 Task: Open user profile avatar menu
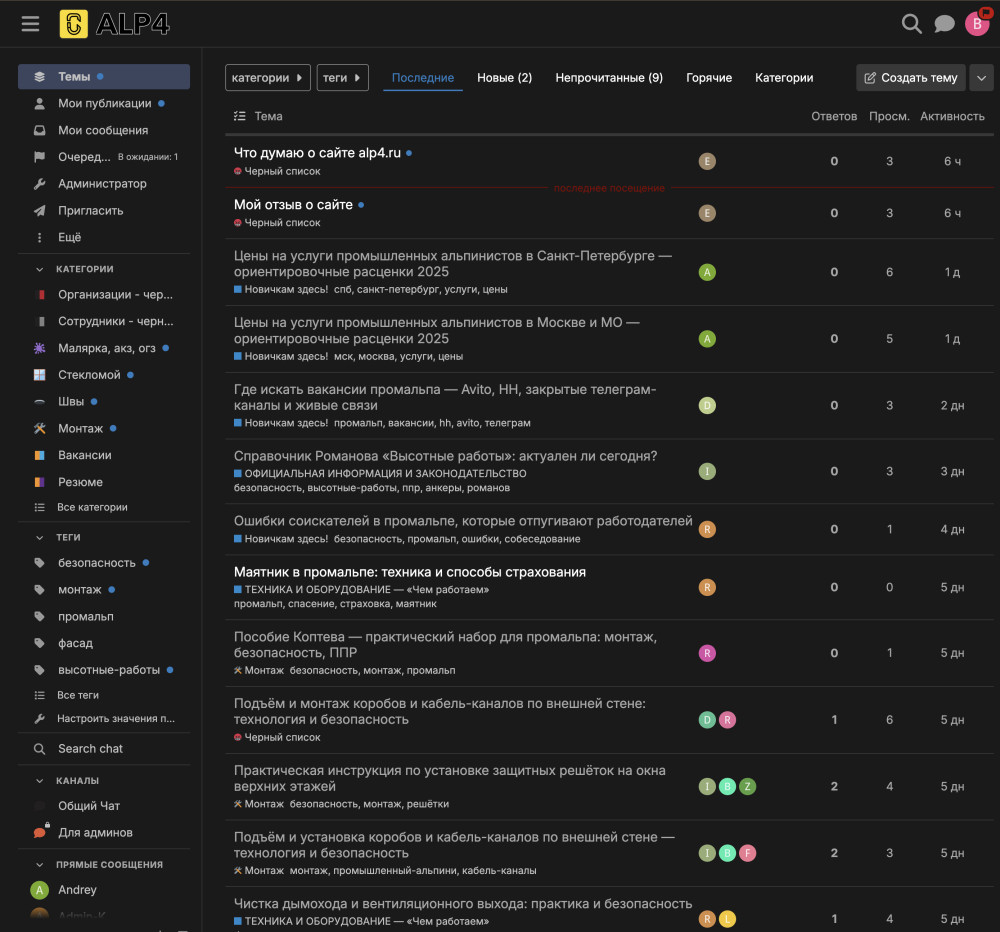click(977, 24)
